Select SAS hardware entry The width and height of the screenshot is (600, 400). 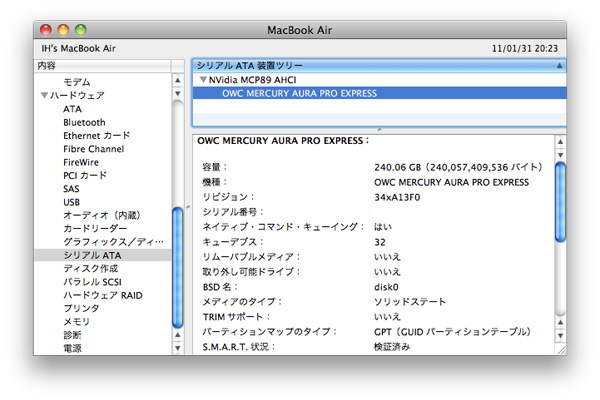(x=71, y=189)
